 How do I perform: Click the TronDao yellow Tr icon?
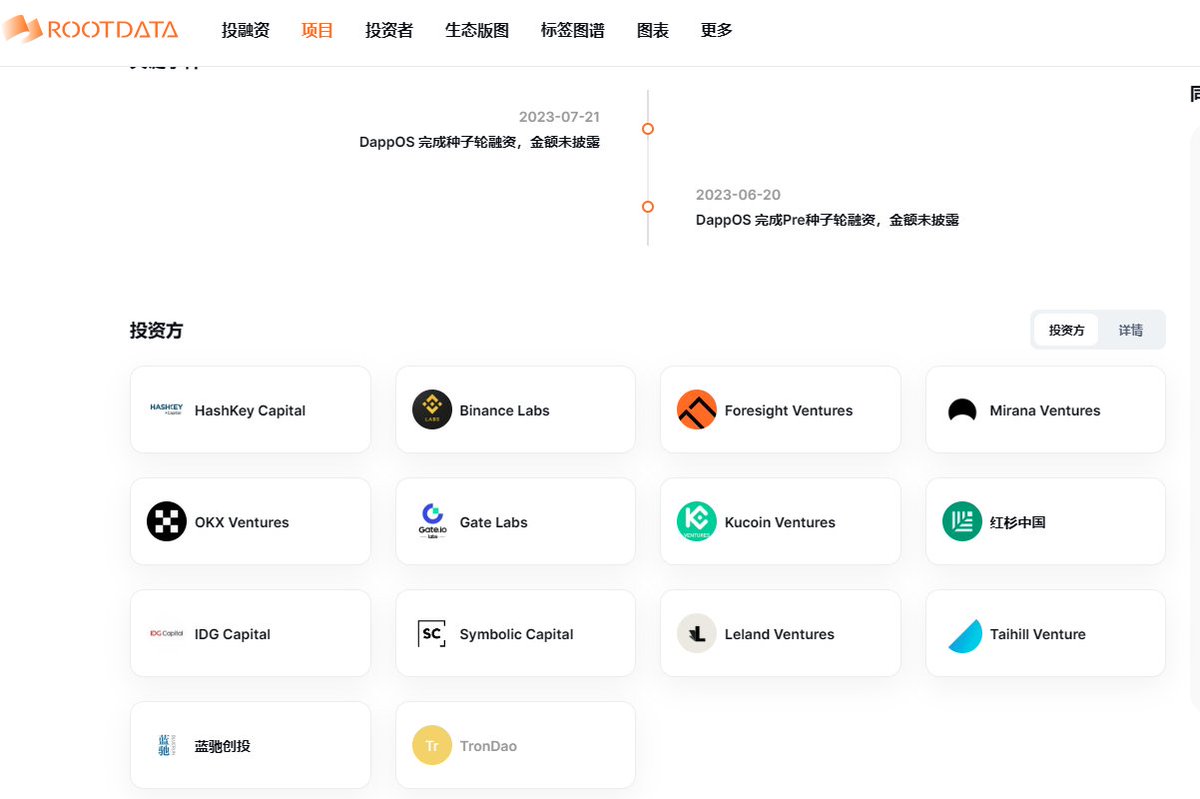pyautogui.click(x=432, y=746)
